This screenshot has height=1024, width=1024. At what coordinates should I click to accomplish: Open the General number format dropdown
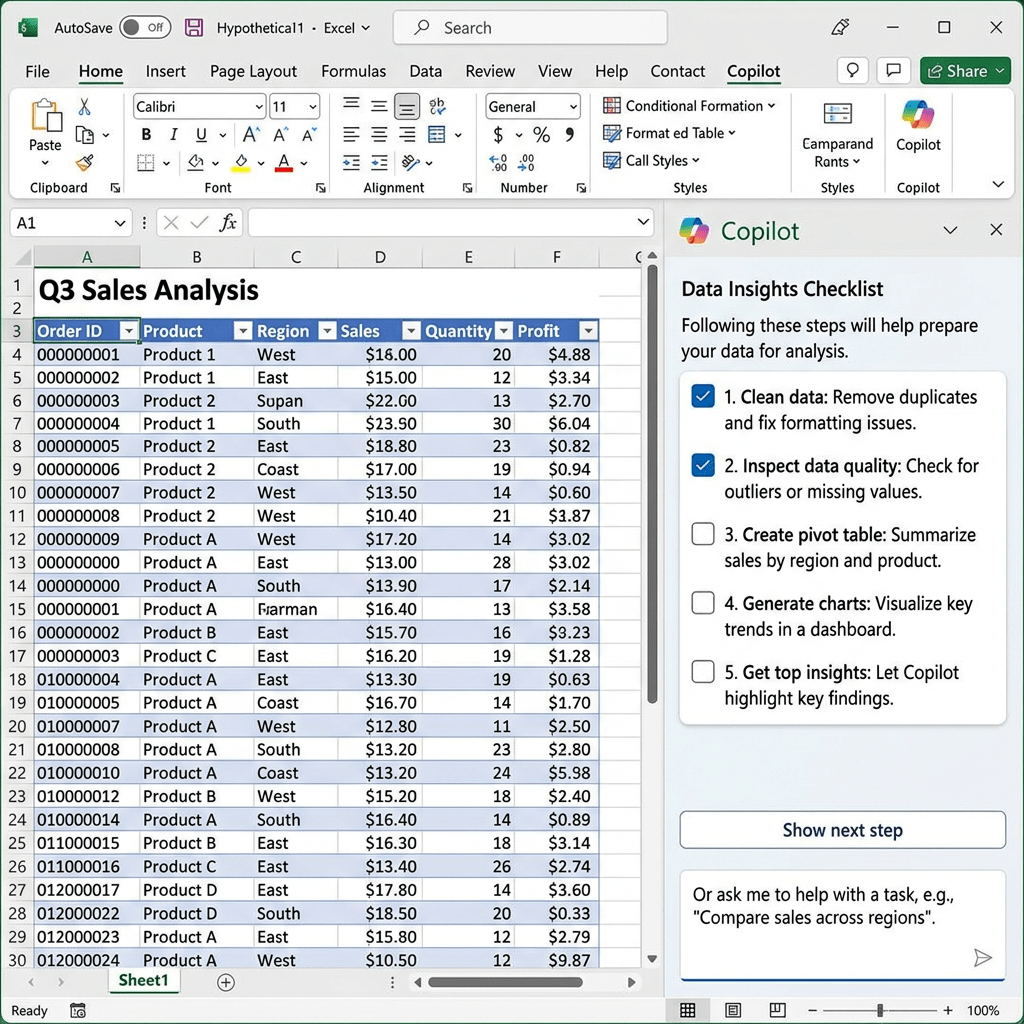click(573, 106)
